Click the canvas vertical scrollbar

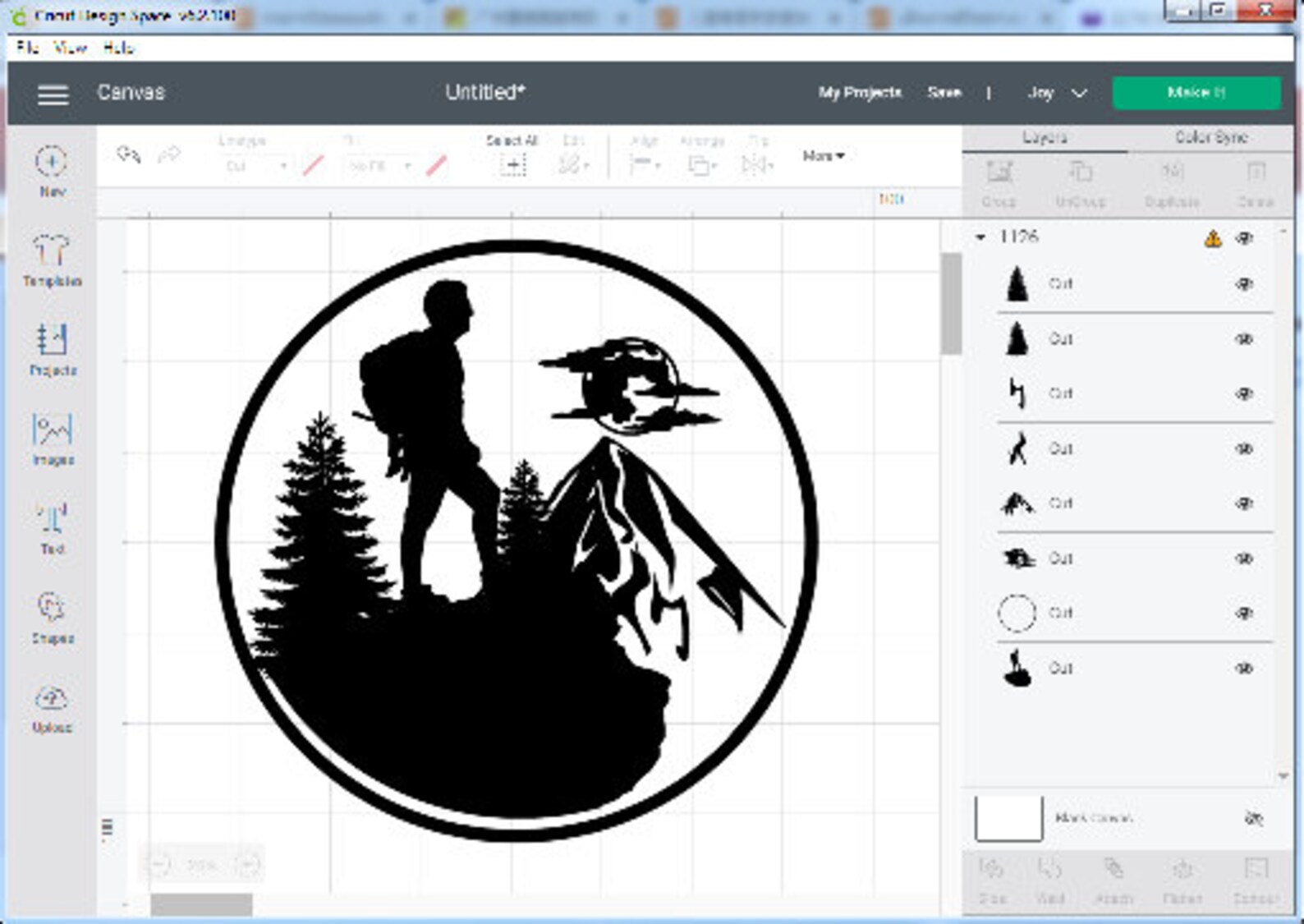click(x=951, y=304)
